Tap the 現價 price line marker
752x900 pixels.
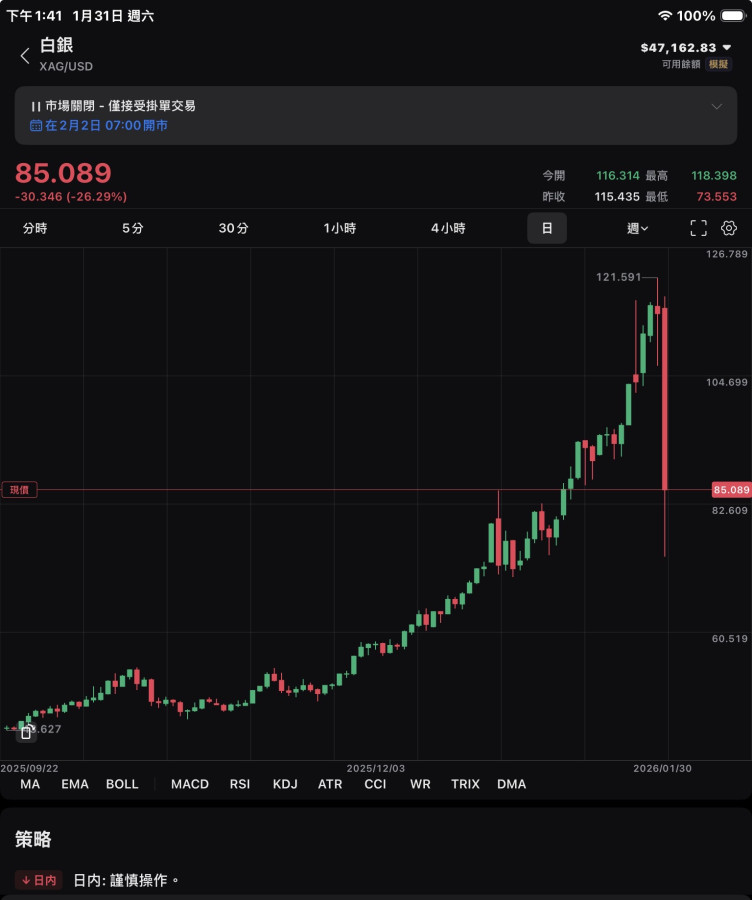(x=20, y=490)
